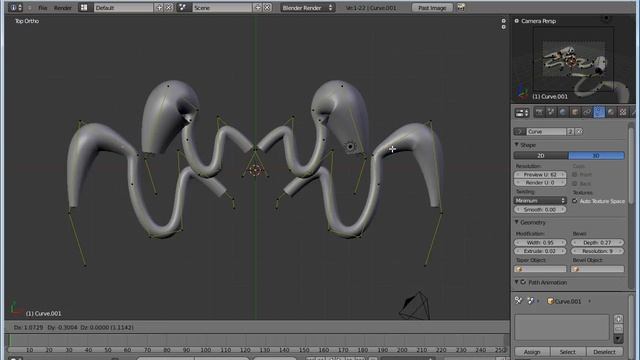Toggle the Auto Texture Space checkbox
This screenshot has width=640, height=360.
[575, 201]
